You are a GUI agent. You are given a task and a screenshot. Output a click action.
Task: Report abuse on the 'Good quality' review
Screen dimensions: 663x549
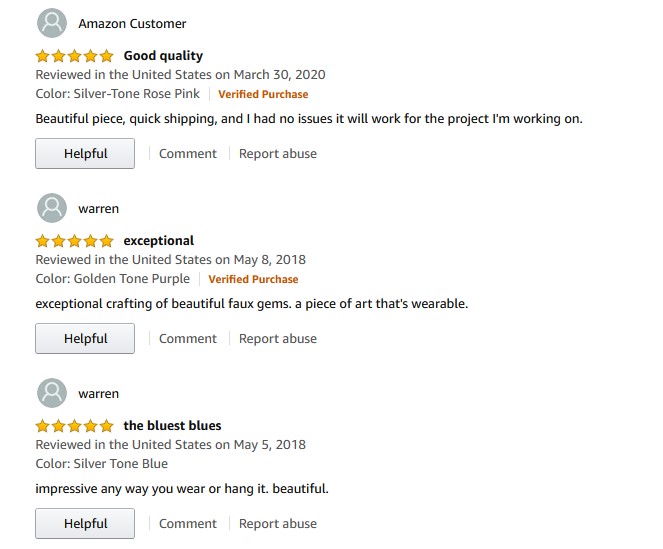click(x=277, y=154)
